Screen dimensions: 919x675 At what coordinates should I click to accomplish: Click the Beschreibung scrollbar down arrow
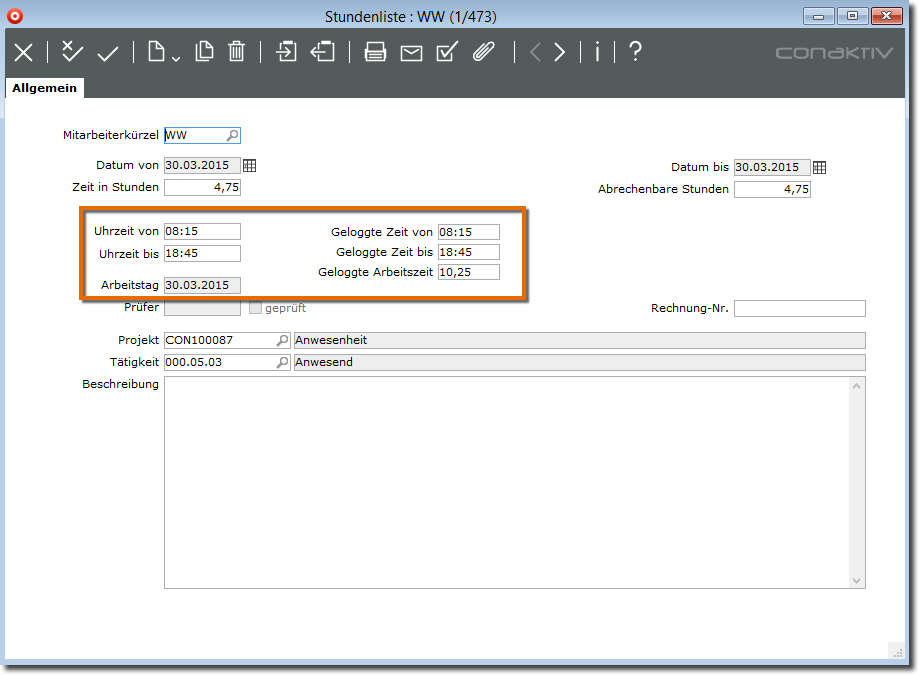857,580
